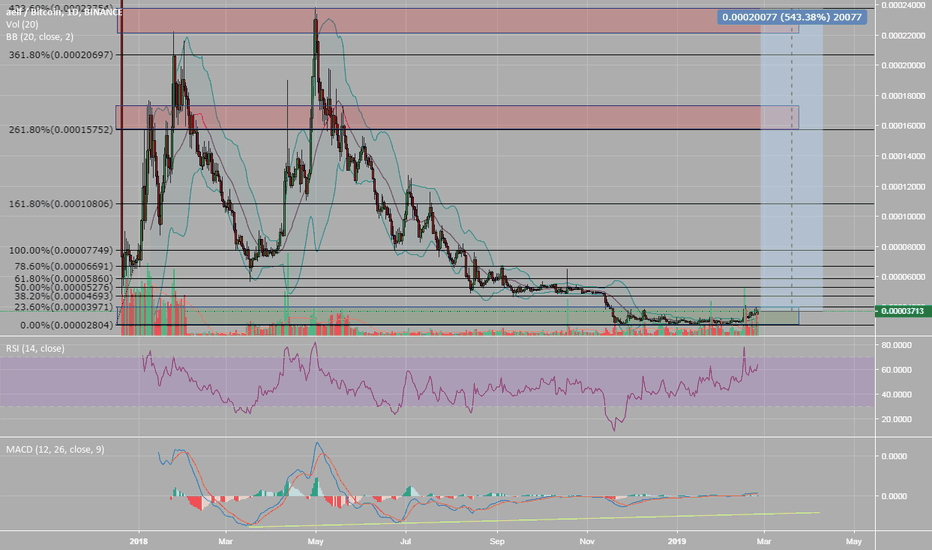Viewport: 932px width, 550px height.
Task: Click 20.0000 on the RSI axis
Action: 896,419
